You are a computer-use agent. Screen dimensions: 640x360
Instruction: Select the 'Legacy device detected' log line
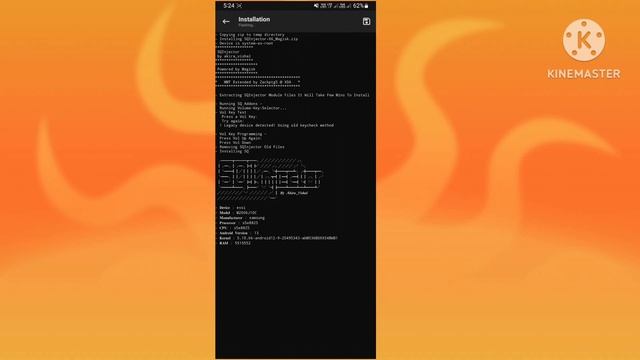click(x=276, y=125)
